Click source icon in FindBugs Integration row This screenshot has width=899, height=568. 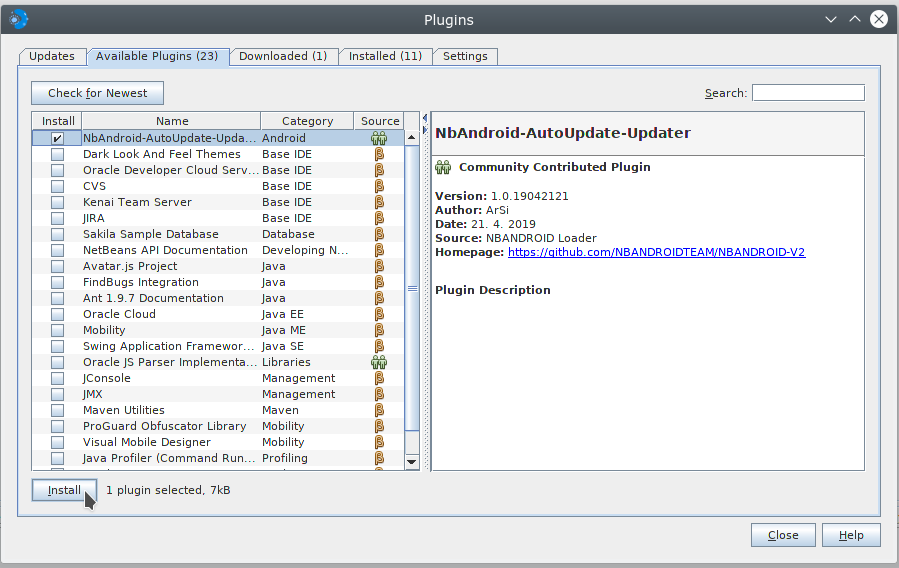click(x=379, y=282)
